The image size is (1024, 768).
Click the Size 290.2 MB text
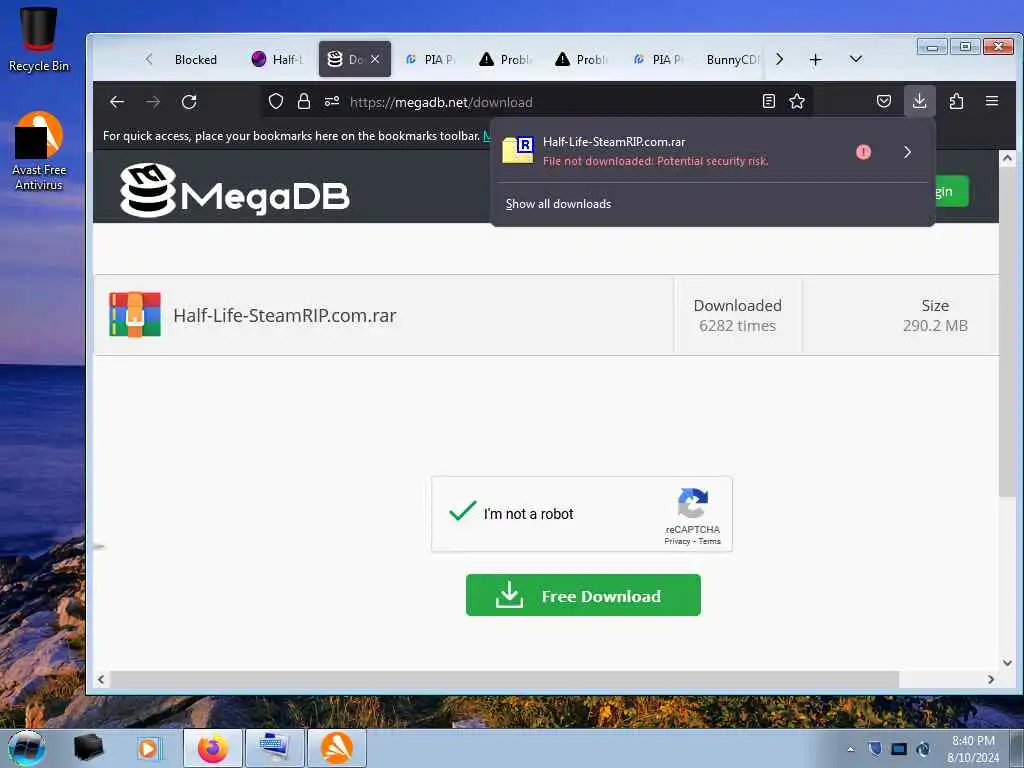point(935,315)
